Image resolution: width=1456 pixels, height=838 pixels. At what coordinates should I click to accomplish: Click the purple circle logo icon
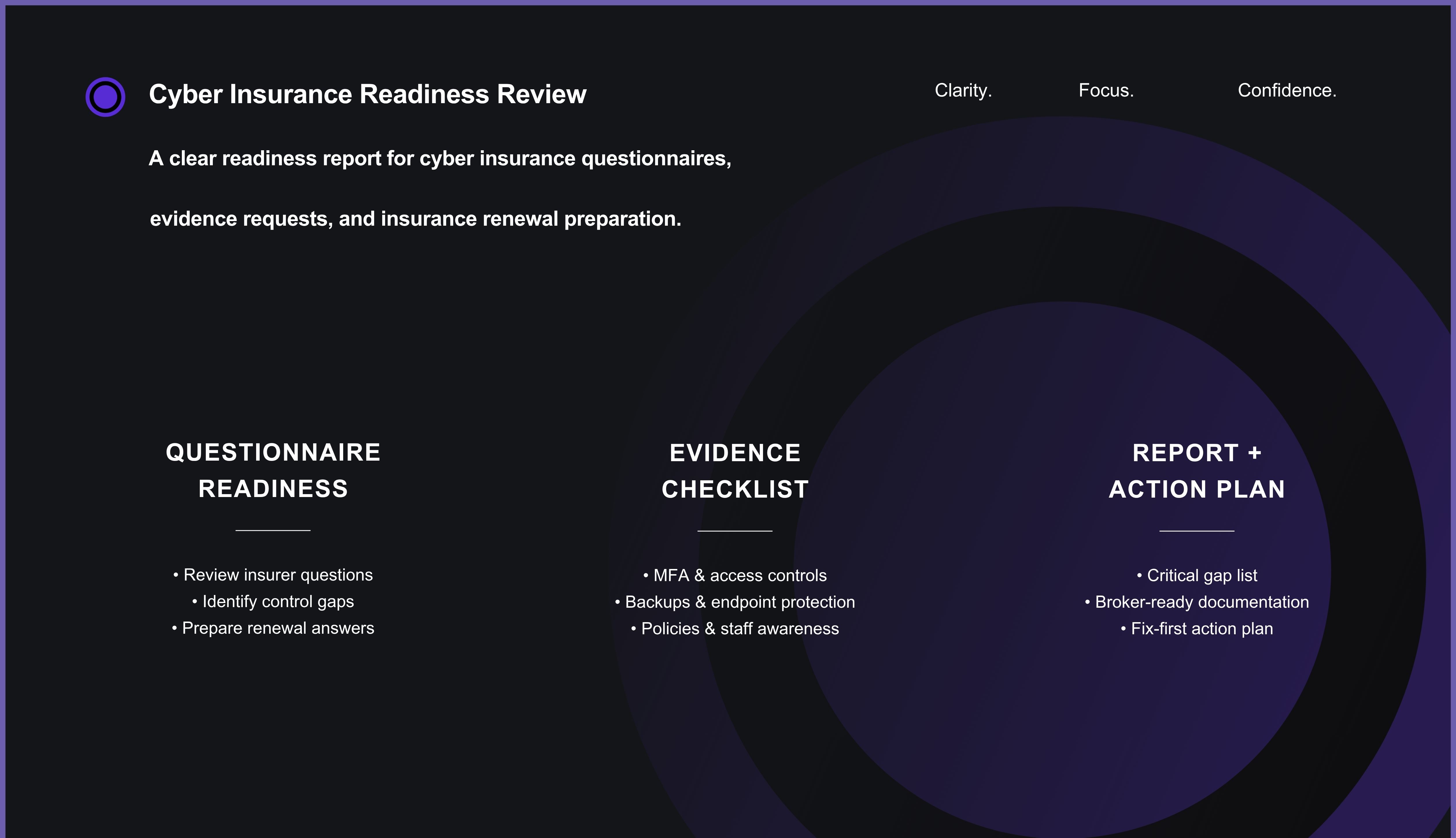105,97
